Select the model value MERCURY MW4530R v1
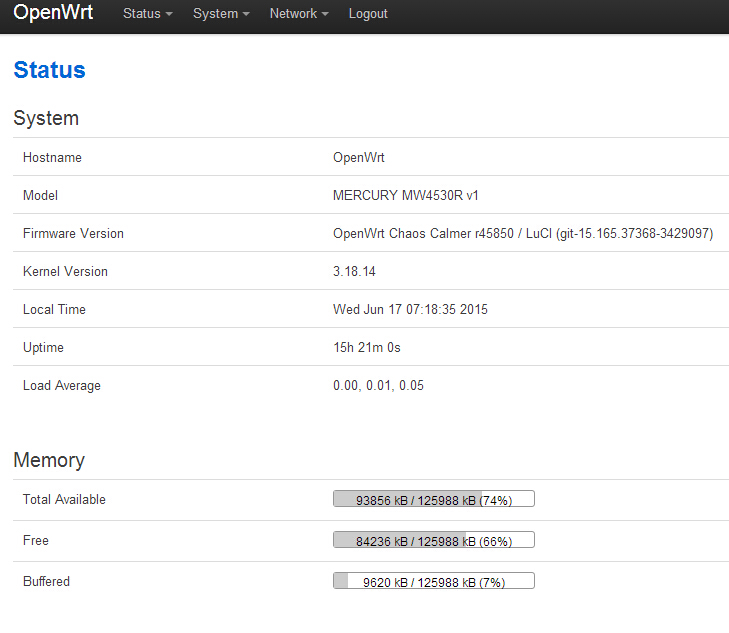Viewport: 729px width, 633px height. tap(405, 196)
